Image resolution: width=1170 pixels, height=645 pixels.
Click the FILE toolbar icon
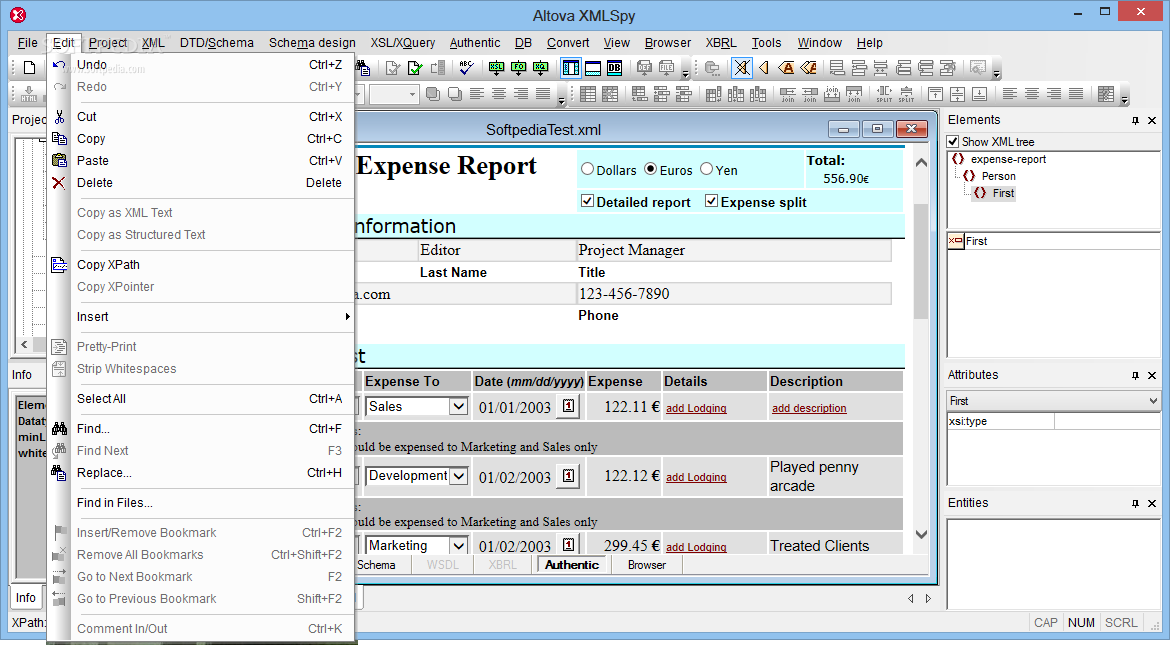coord(666,68)
